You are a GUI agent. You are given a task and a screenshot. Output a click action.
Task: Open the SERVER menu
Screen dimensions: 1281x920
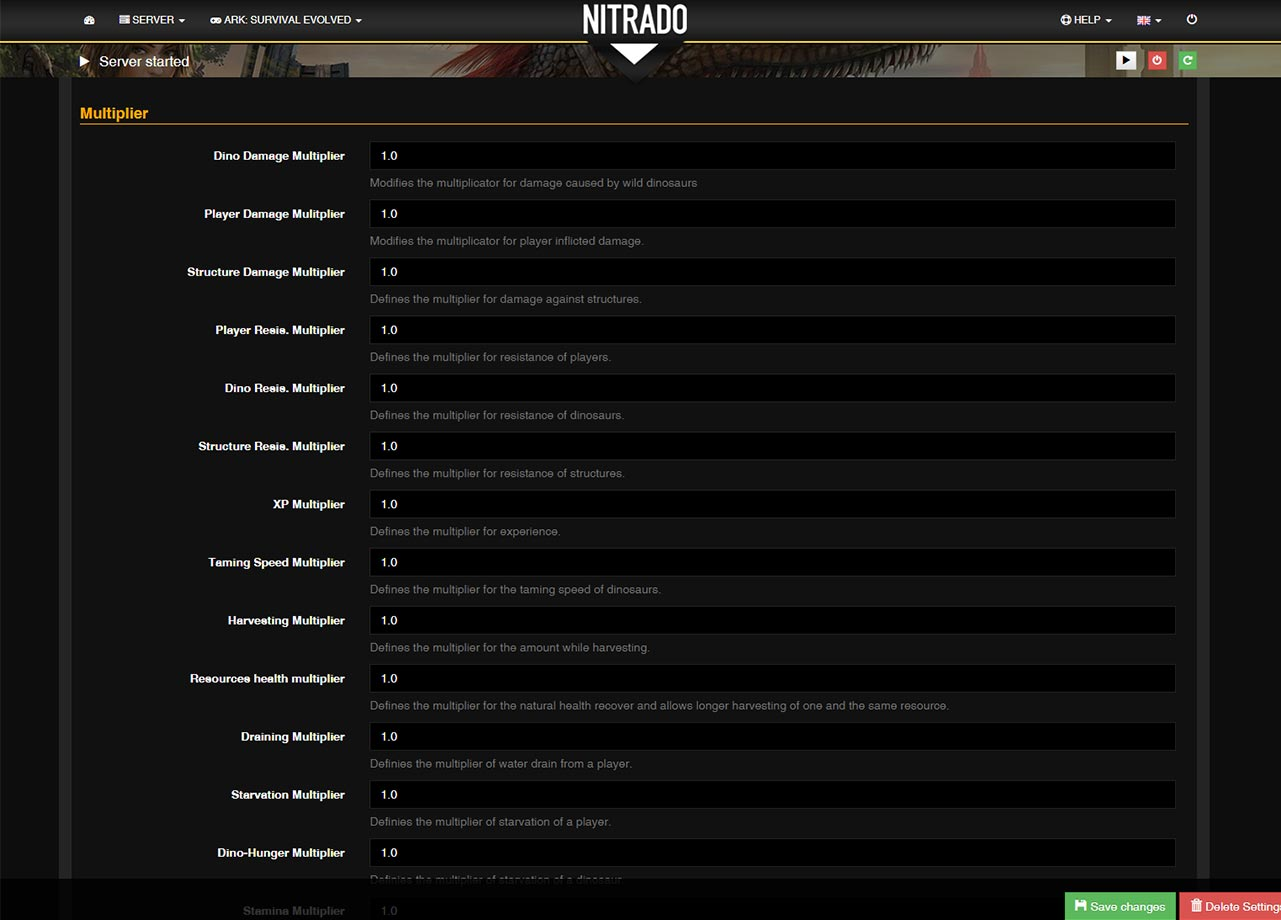(152, 20)
